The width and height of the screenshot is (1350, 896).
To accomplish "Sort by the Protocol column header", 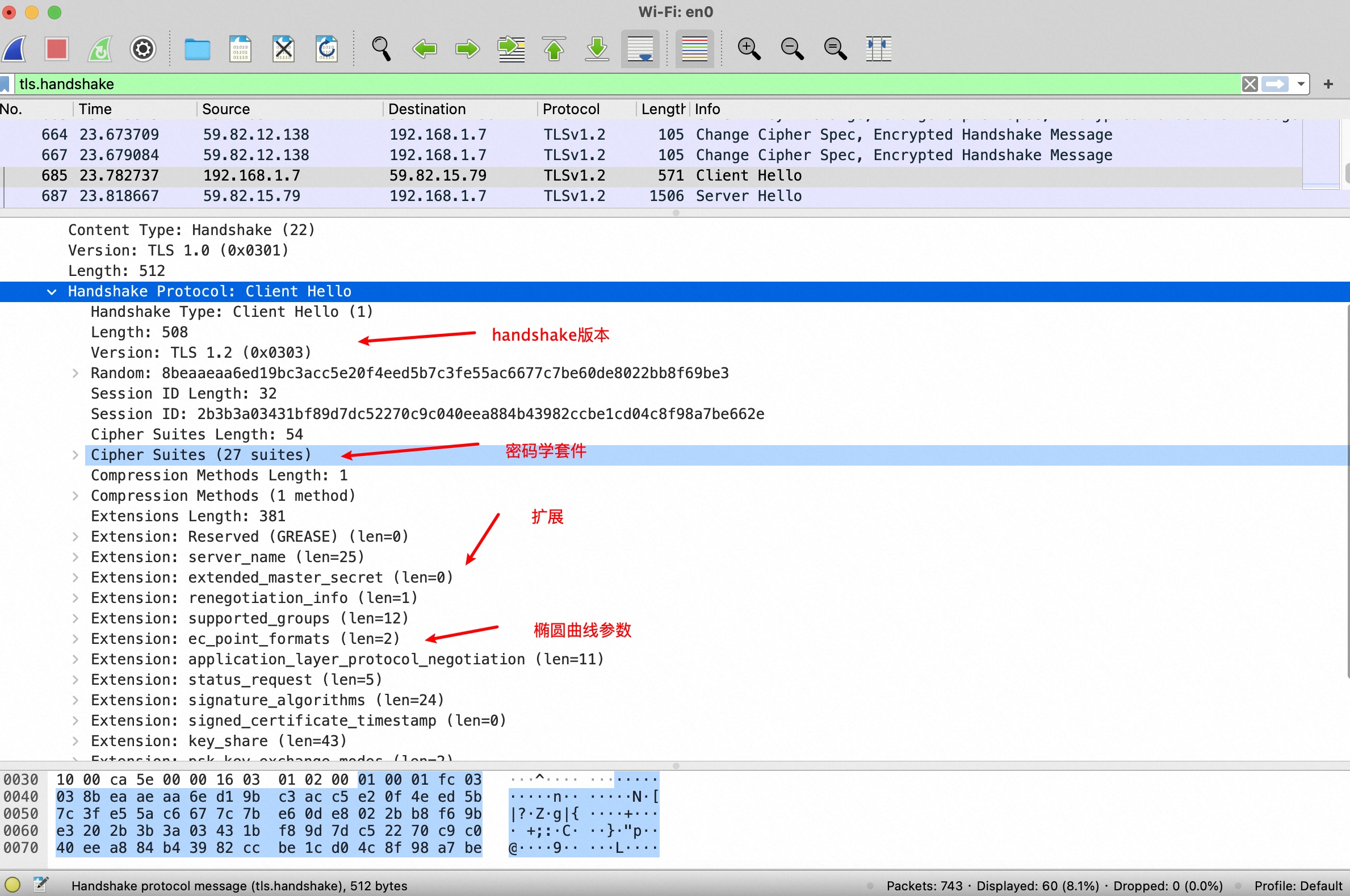I will click(588, 109).
